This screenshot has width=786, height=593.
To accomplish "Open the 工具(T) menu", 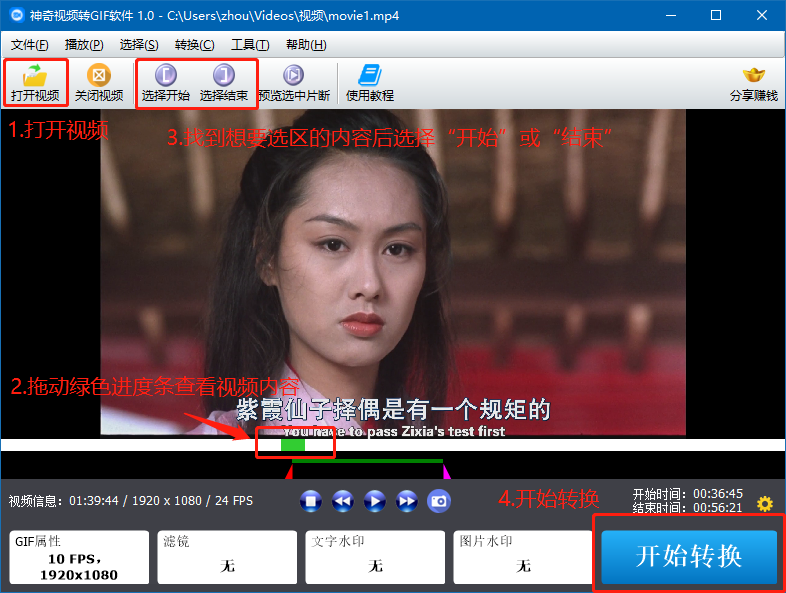I will 250,45.
